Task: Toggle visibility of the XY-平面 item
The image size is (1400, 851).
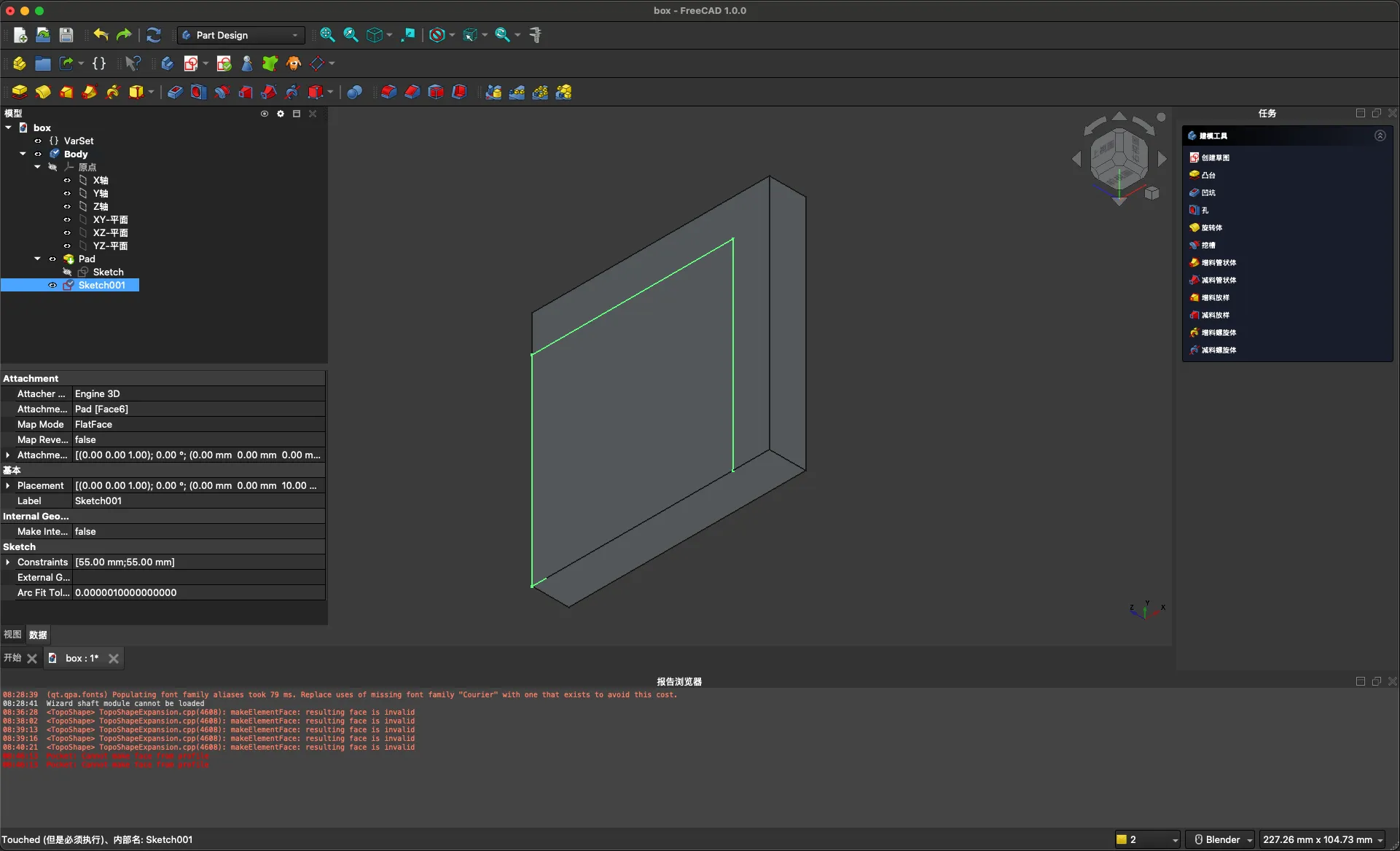Action: tap(67, 219)
